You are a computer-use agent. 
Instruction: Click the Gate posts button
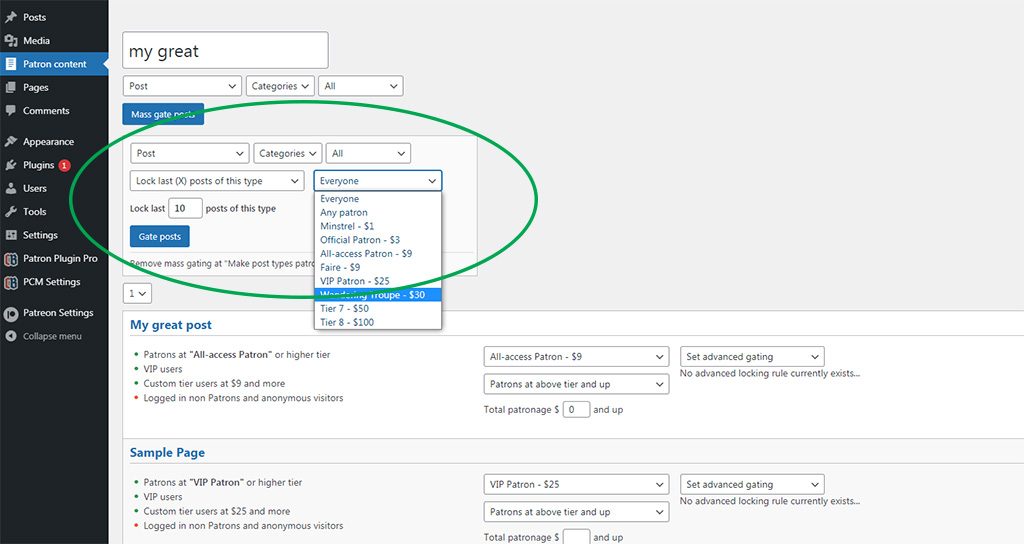point(159,236)
